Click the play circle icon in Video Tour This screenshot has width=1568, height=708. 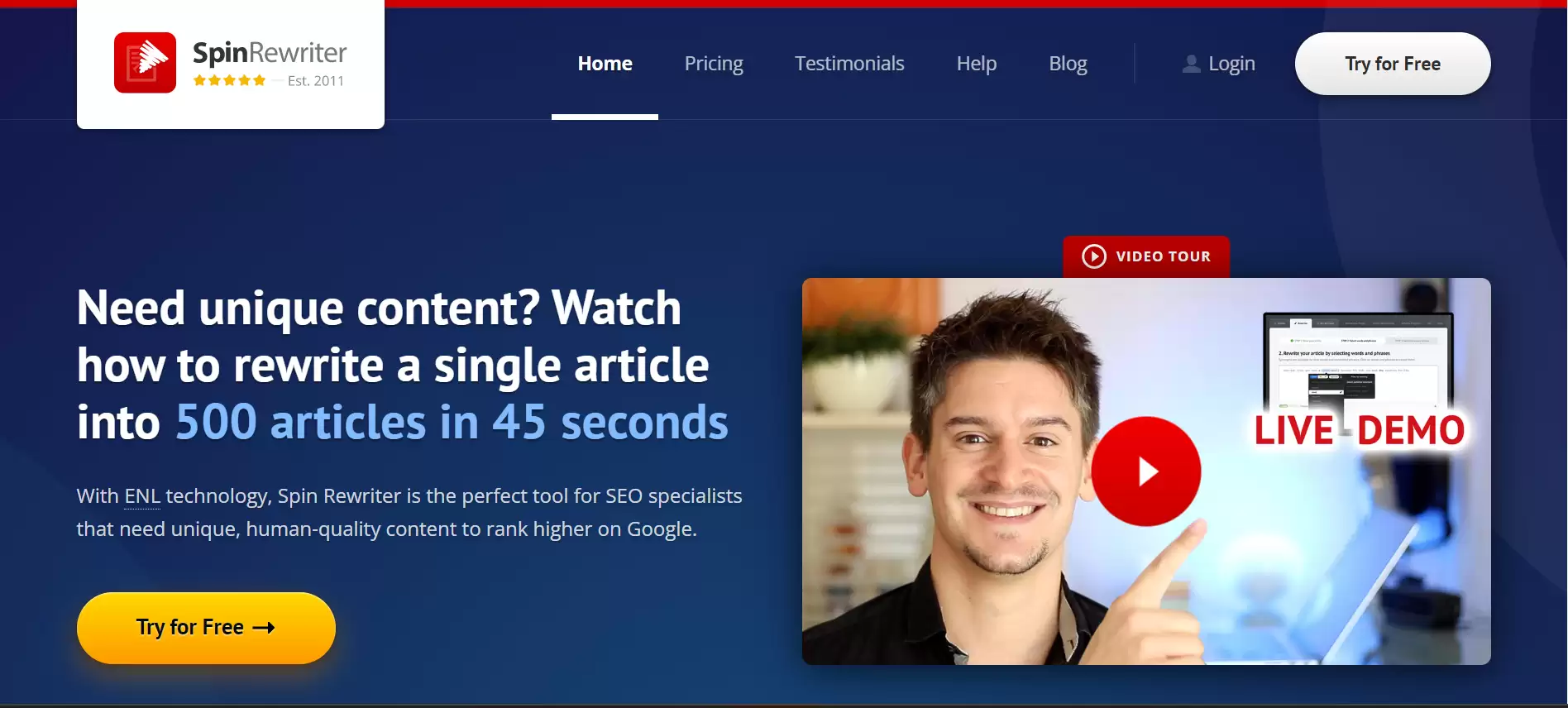coord(1094,256)
